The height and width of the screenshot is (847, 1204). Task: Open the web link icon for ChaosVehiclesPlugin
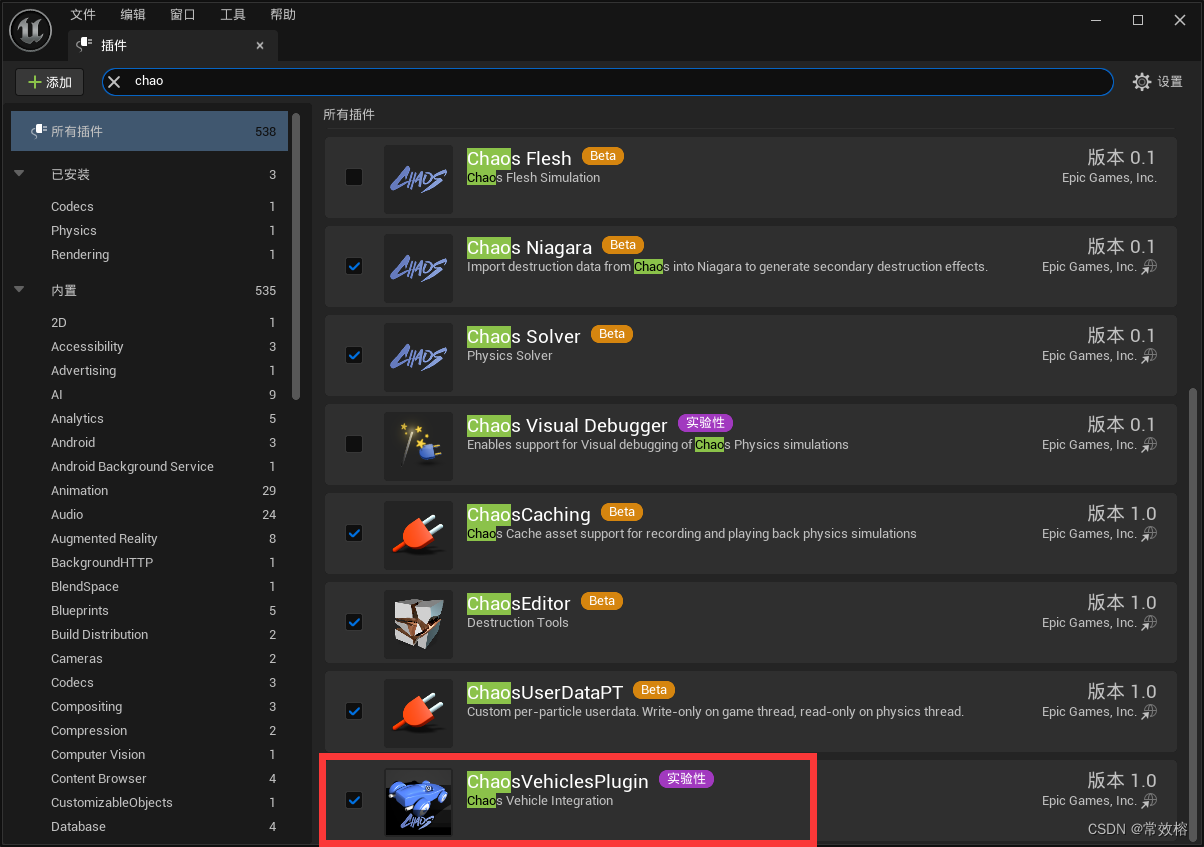(x=1150, y=800)
